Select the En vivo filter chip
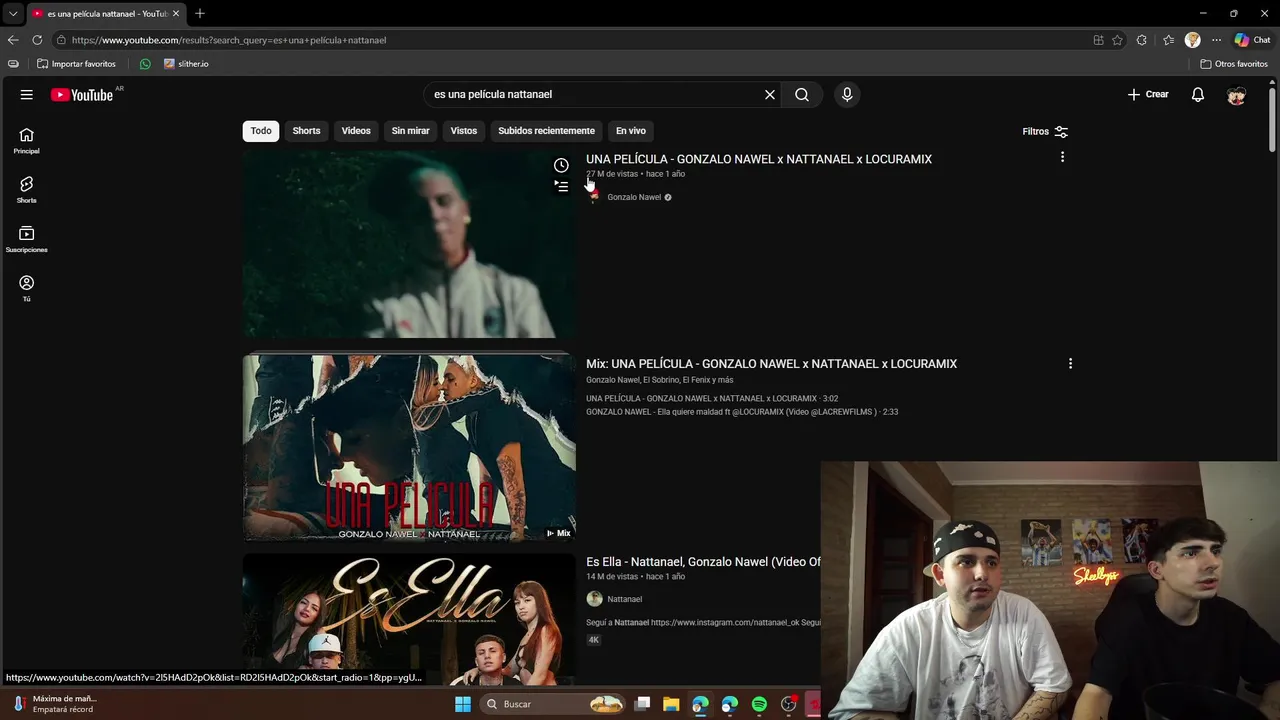The width and height of the screenshot is (1280, 720). point(631,131)
